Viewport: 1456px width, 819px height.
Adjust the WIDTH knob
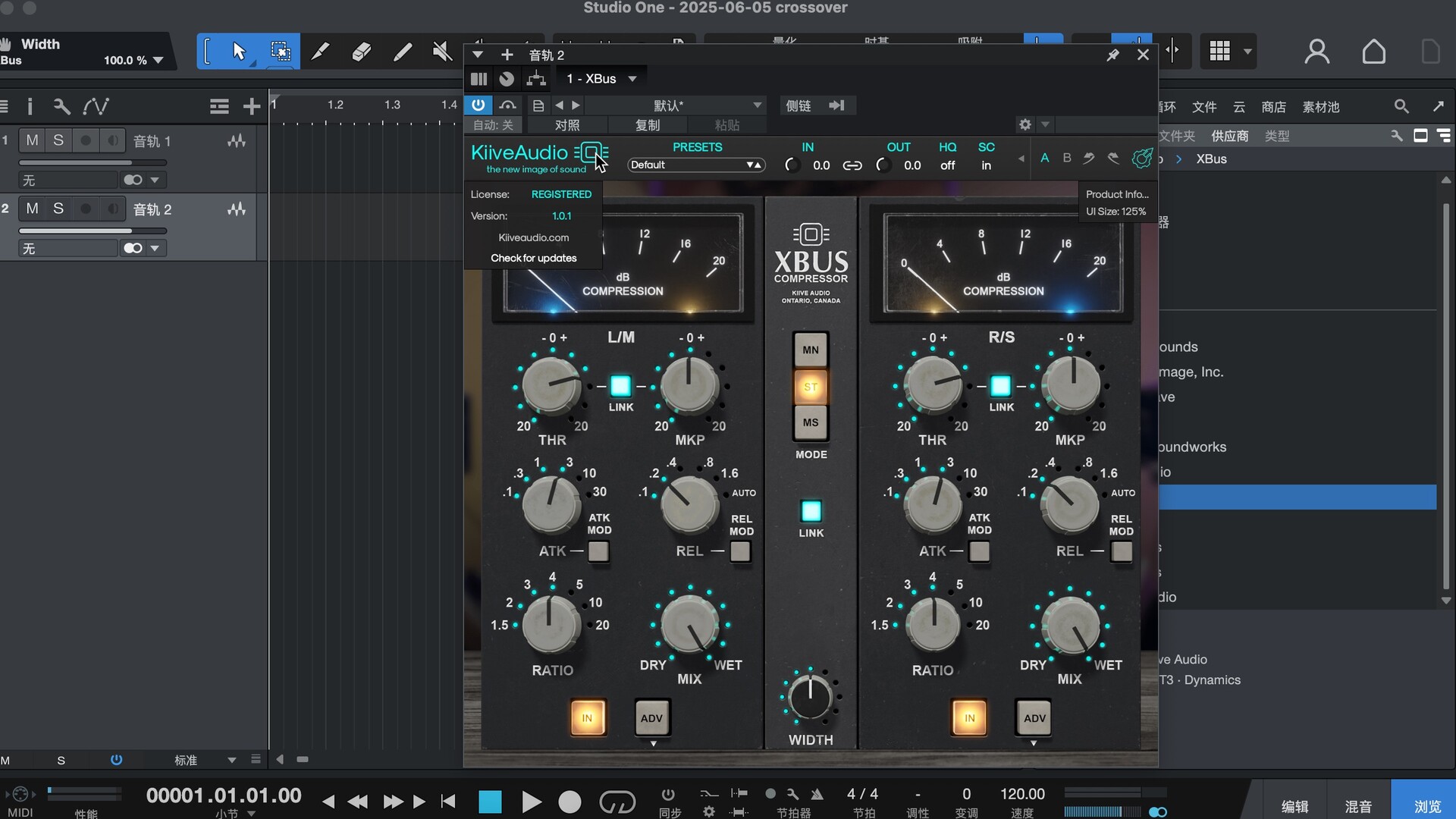click(x=810, y=698)
